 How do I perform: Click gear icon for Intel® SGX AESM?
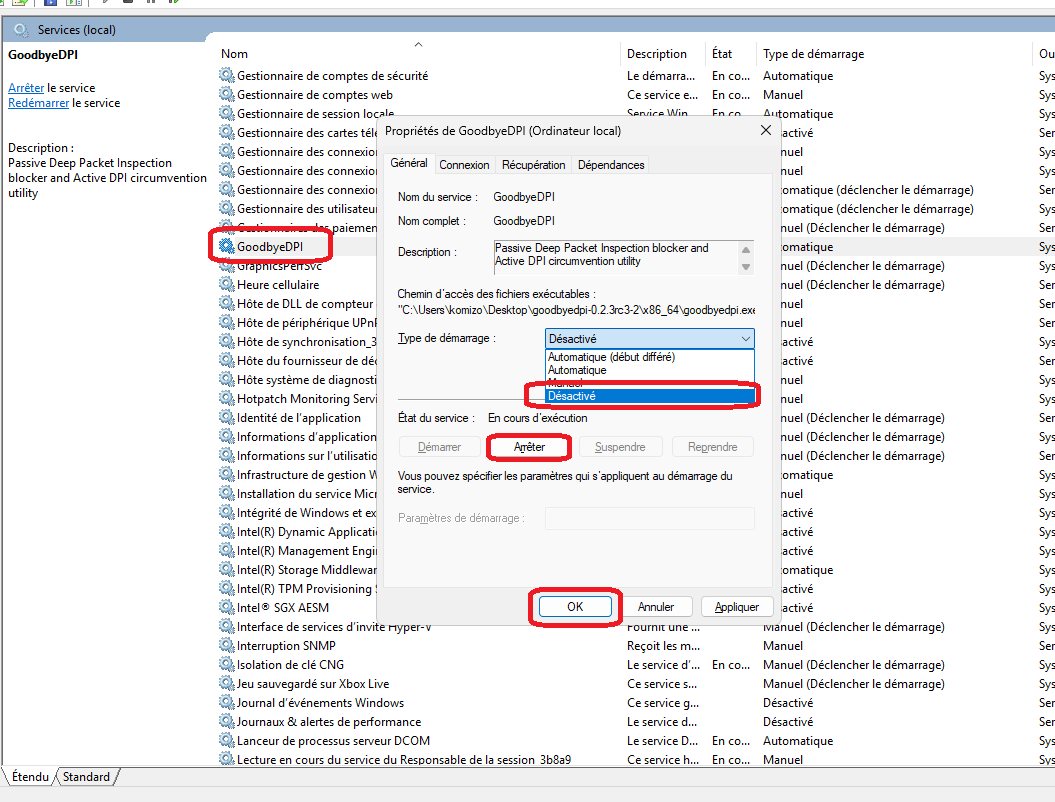[x=227, y=608]
